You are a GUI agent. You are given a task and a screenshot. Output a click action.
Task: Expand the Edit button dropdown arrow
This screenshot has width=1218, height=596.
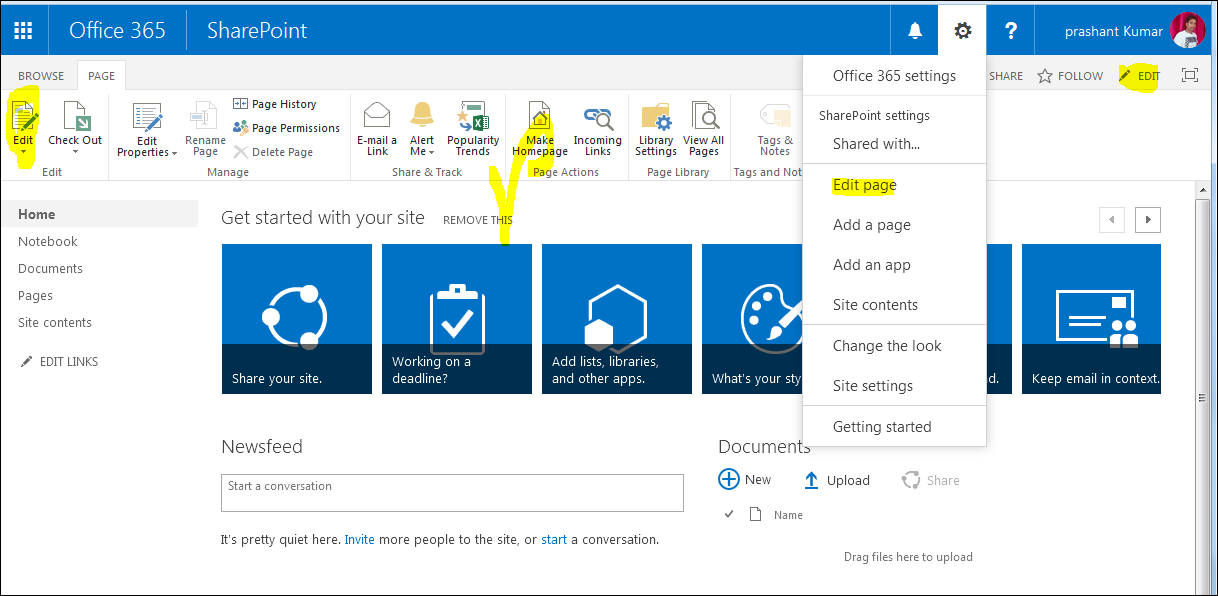[x=23, y=153]
